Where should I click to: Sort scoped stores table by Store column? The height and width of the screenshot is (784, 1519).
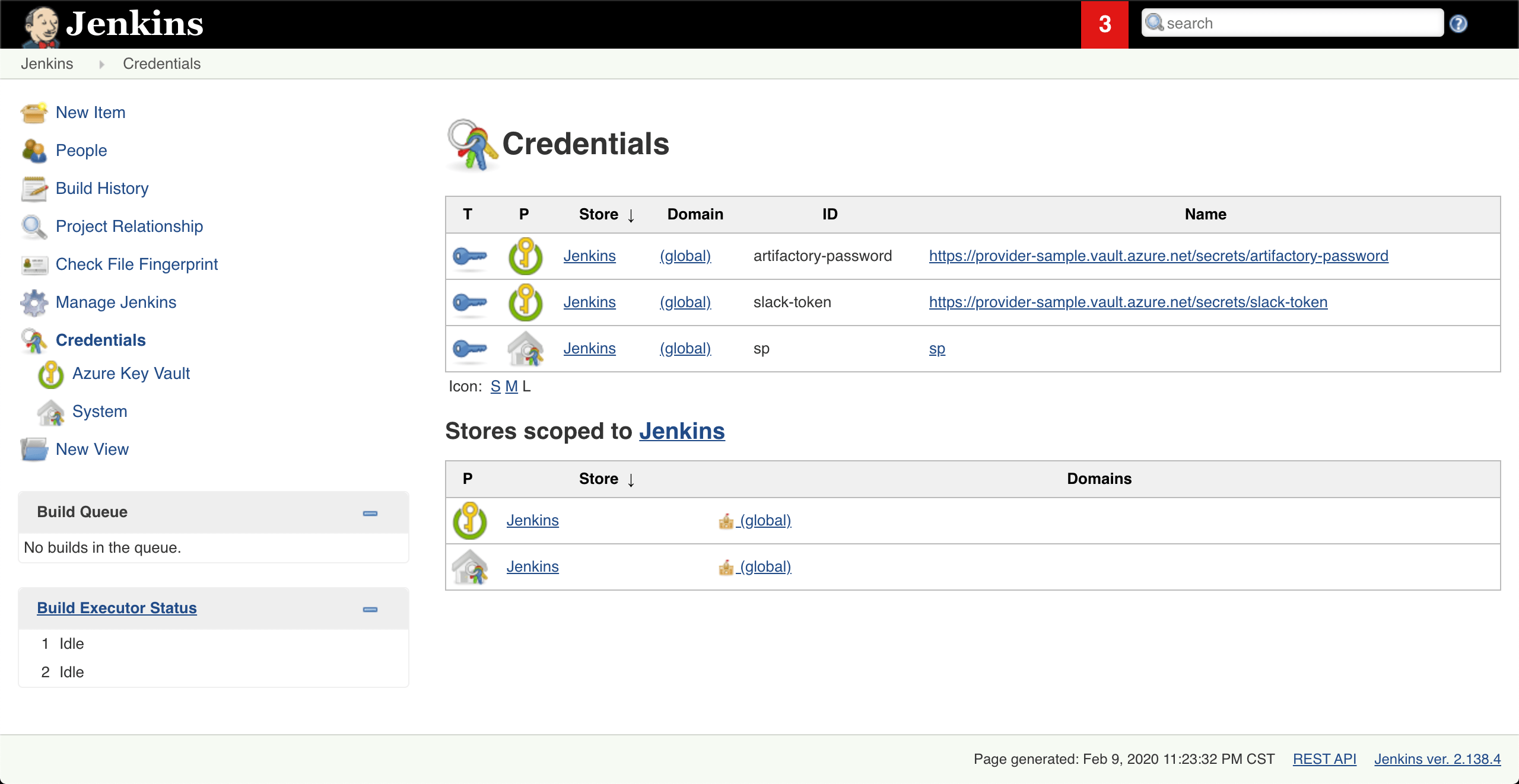[598, 479]
